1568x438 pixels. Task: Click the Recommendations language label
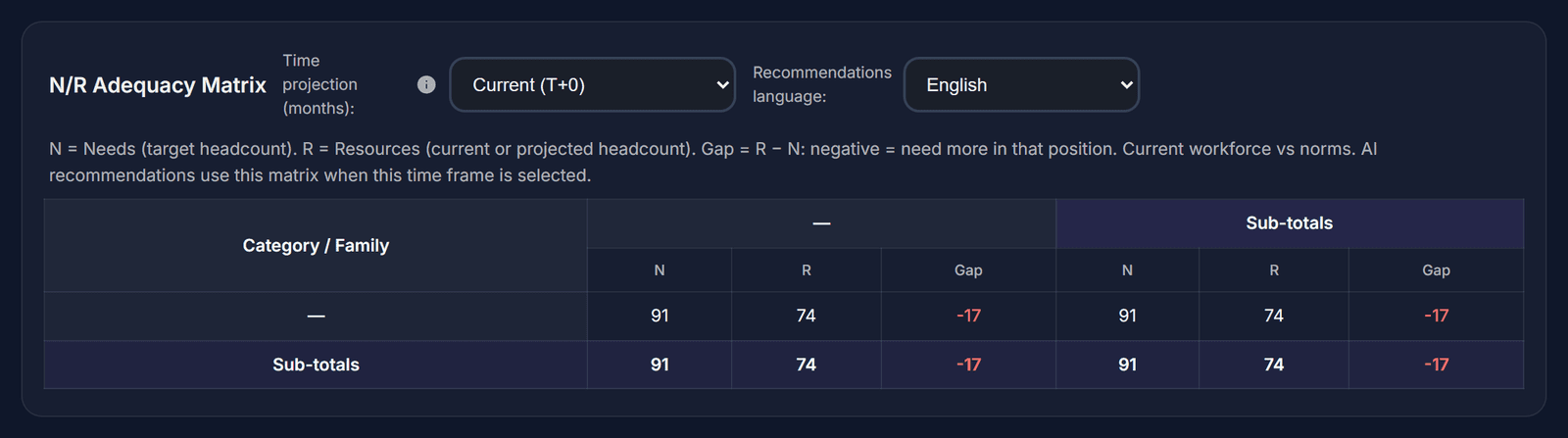click(822, 84)
